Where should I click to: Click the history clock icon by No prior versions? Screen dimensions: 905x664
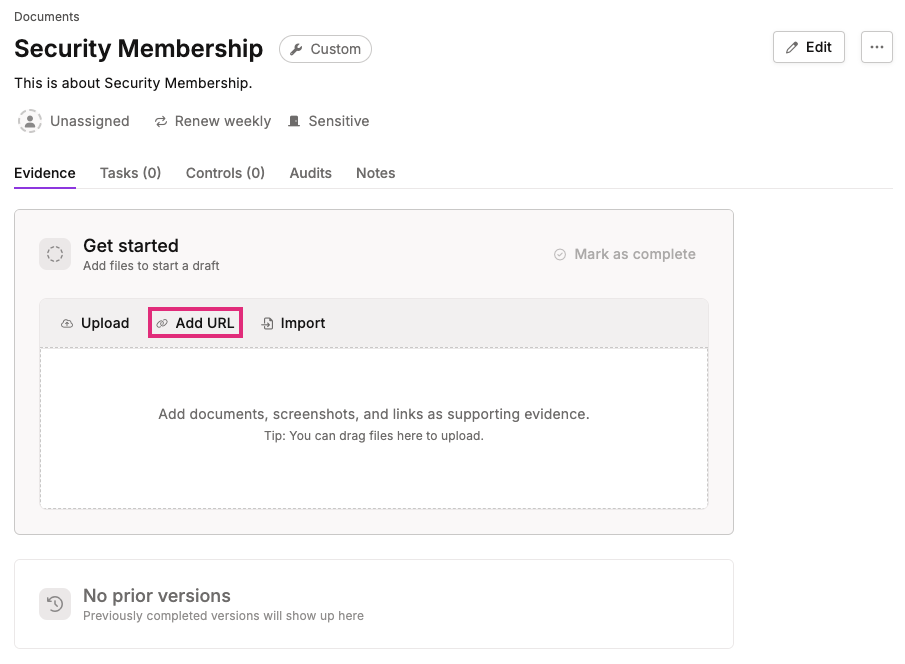coord(55,604)
